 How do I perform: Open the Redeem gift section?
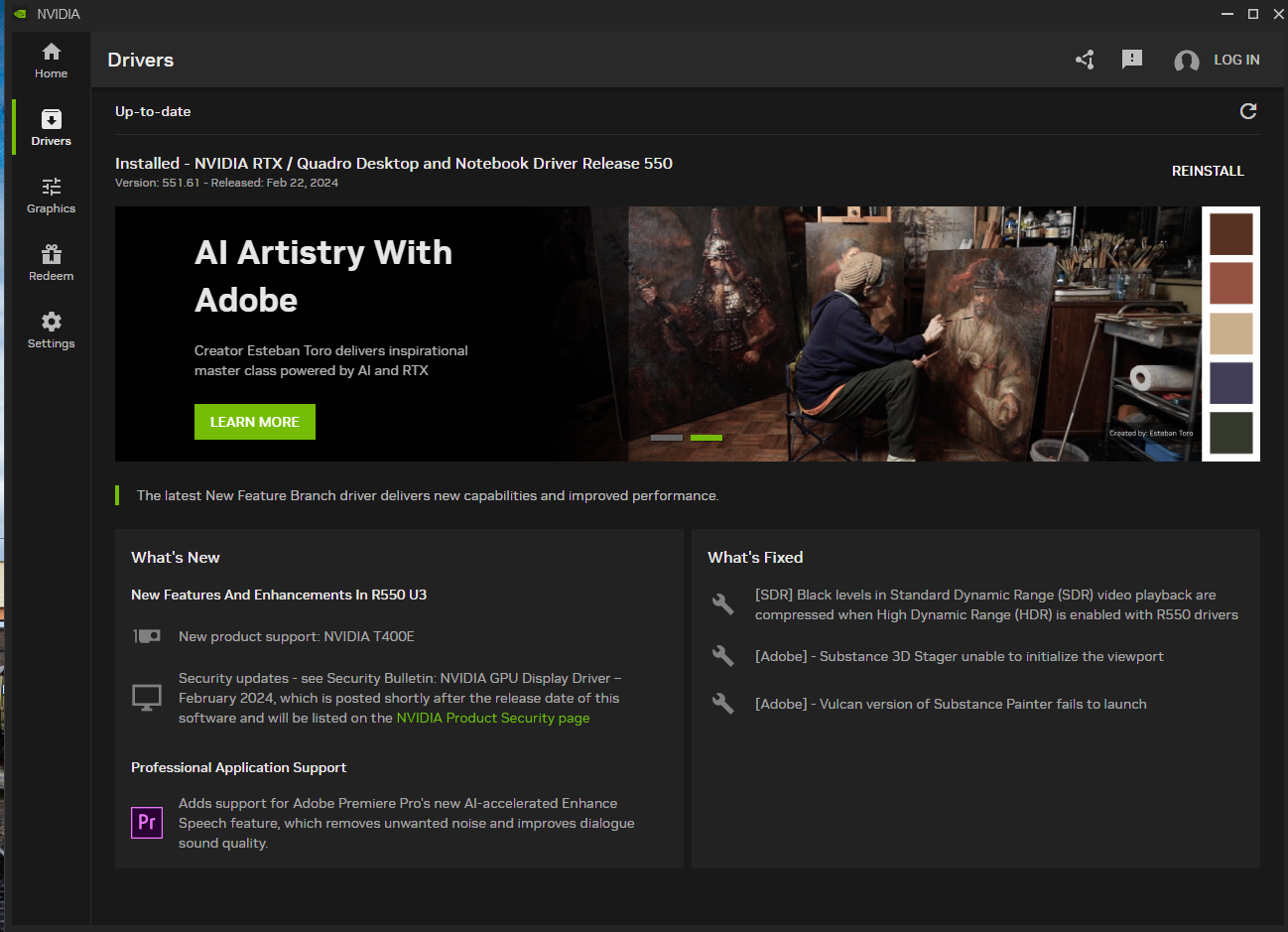click(52, 262)
